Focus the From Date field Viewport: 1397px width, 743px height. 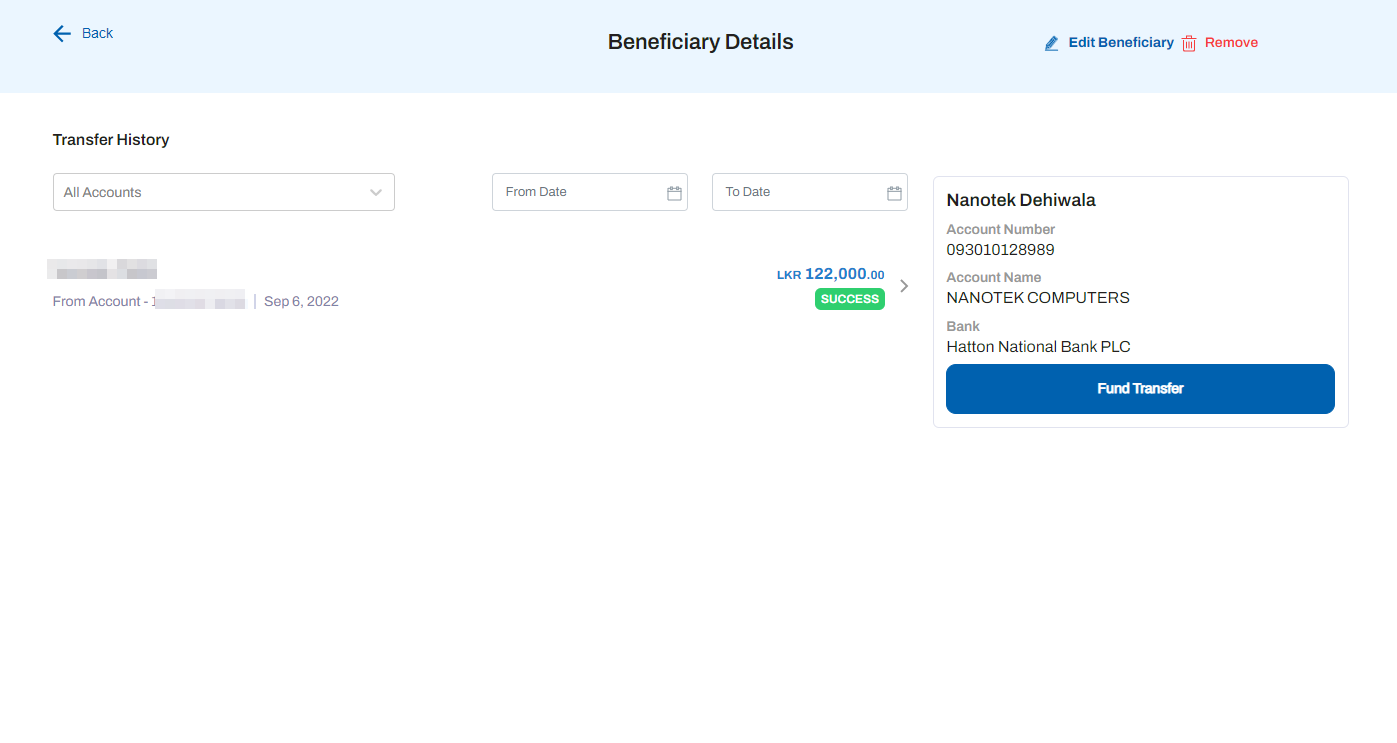click(590, 192)
